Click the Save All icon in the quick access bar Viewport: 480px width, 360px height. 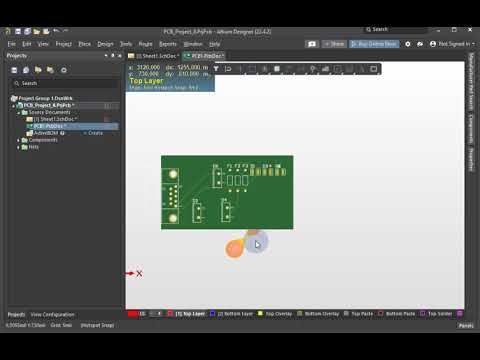(27, 31)
